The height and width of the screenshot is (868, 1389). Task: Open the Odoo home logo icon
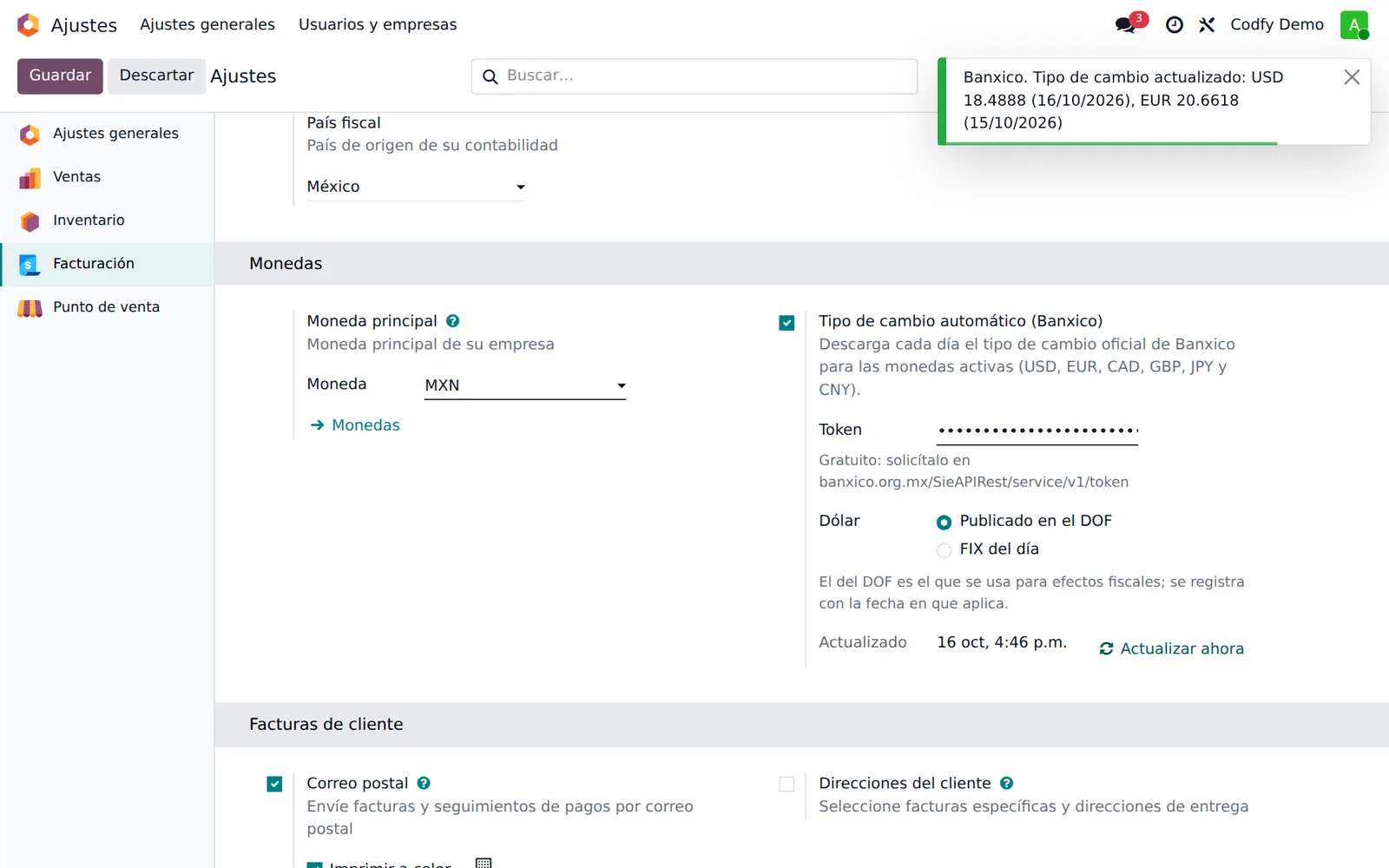point(29,25)
